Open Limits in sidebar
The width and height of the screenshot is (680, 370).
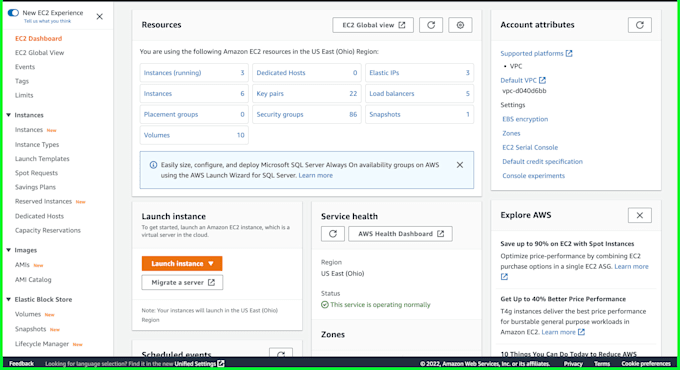[x=24, y=95]
